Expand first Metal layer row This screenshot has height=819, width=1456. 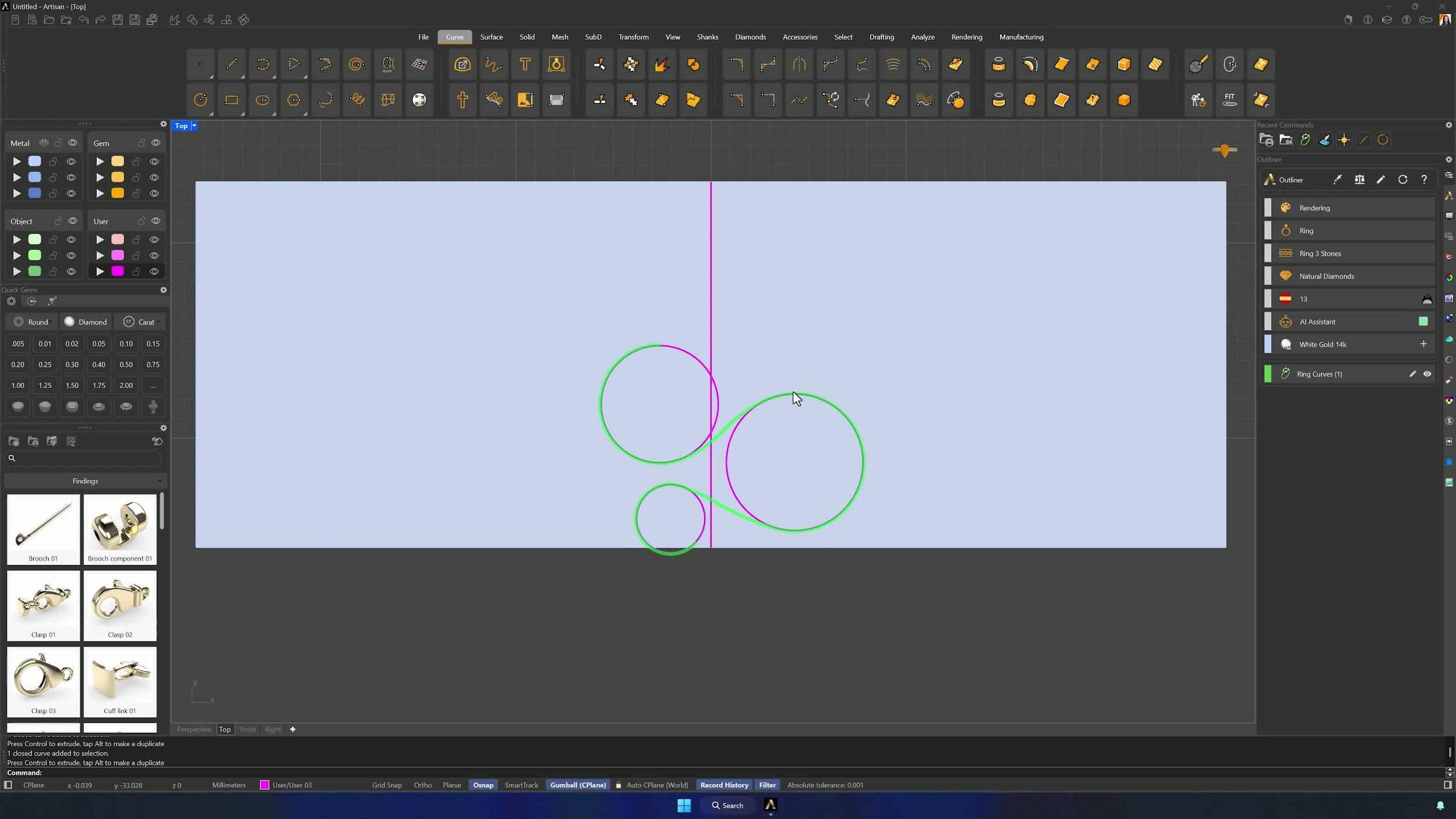(x=17, y=161)
